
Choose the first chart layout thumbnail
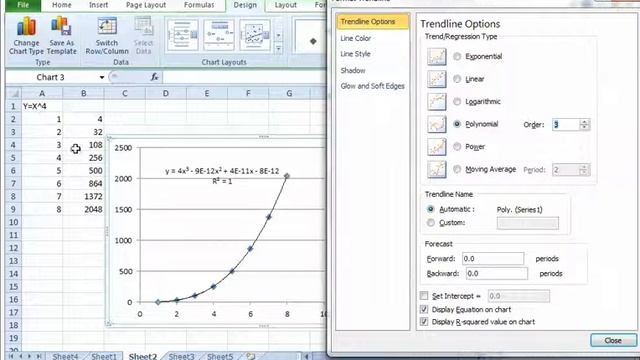pyautogui.click(x=182, y=35)
